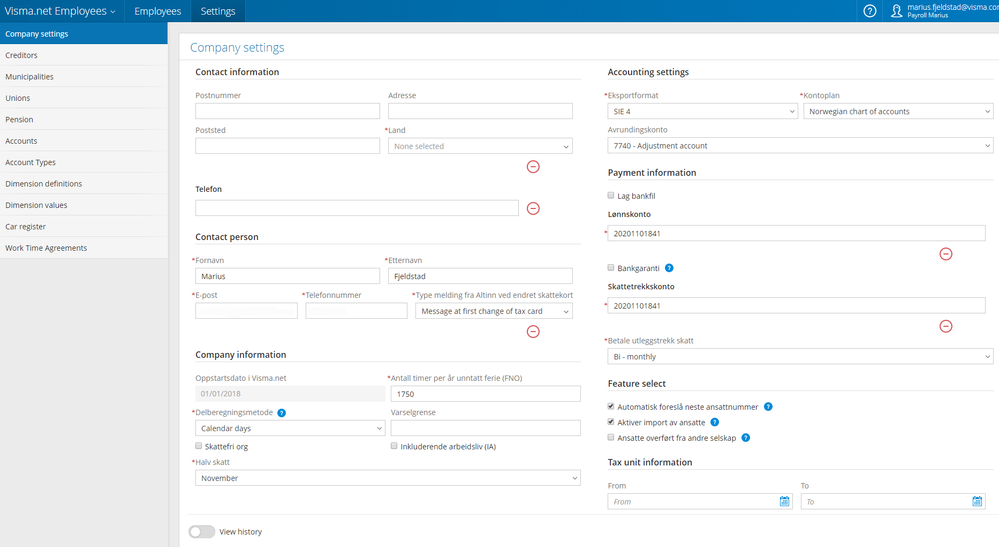
Task: Show help info next to Bankgaranti
Action: (669, 268)
